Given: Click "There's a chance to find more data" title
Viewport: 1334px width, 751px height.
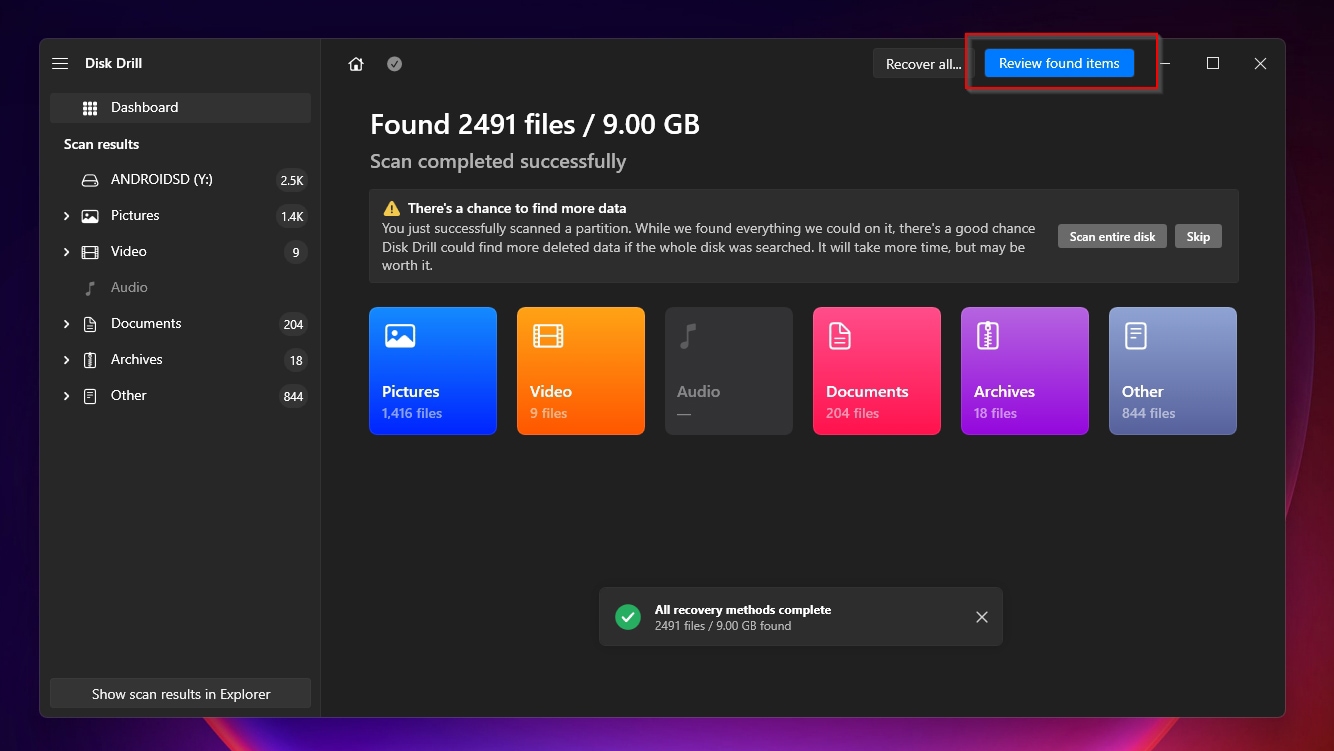Looking at the screenshot, I should click(517, 209).
